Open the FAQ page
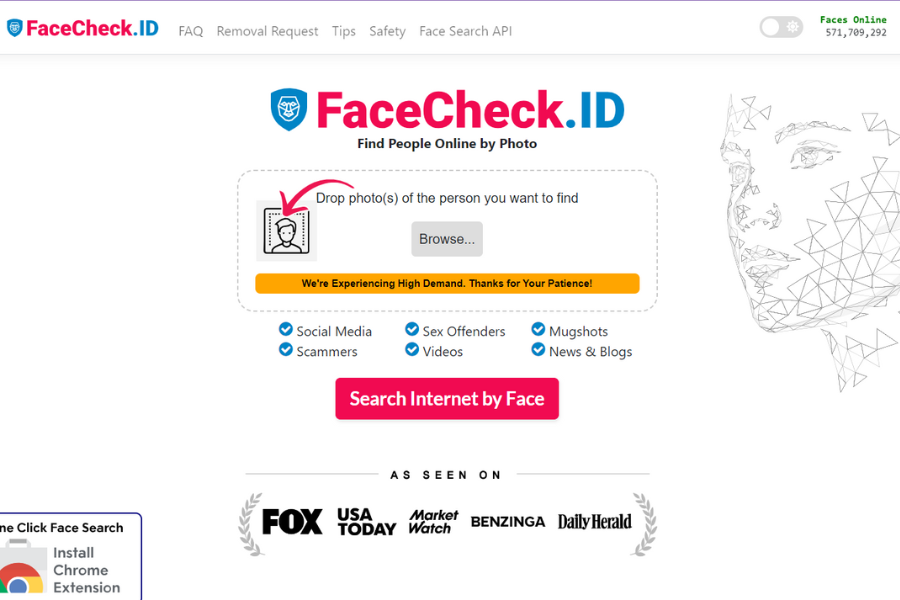 tap(190, 31)
